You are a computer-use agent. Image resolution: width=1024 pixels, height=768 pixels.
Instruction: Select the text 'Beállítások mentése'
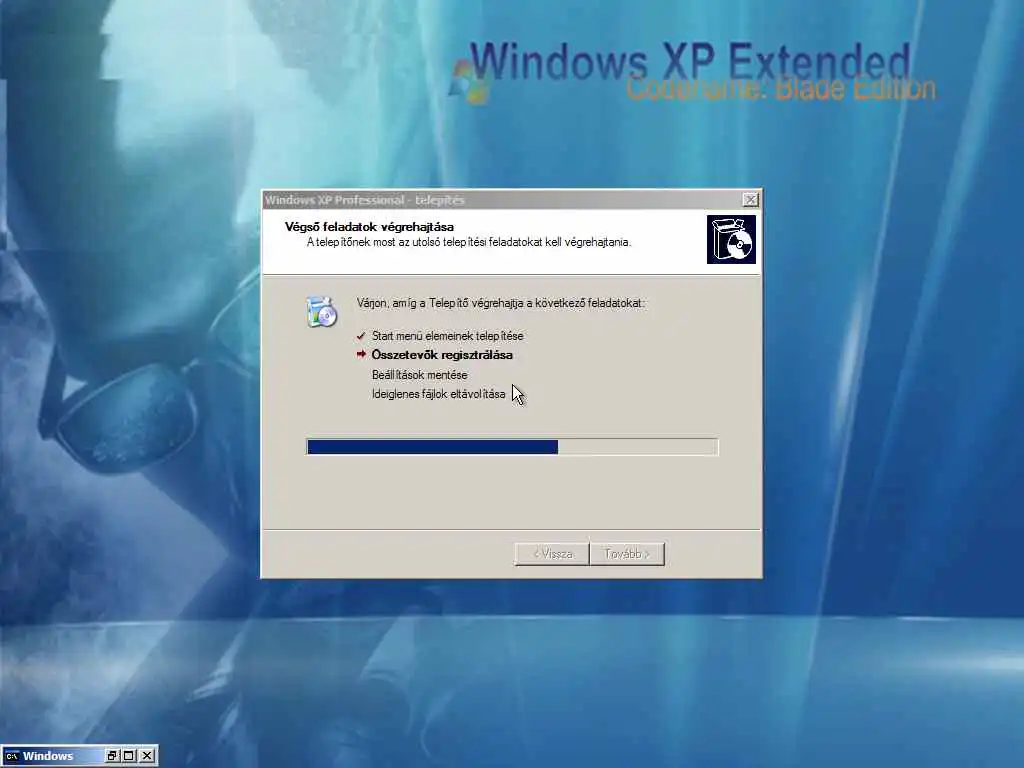[x=419, y=375]
